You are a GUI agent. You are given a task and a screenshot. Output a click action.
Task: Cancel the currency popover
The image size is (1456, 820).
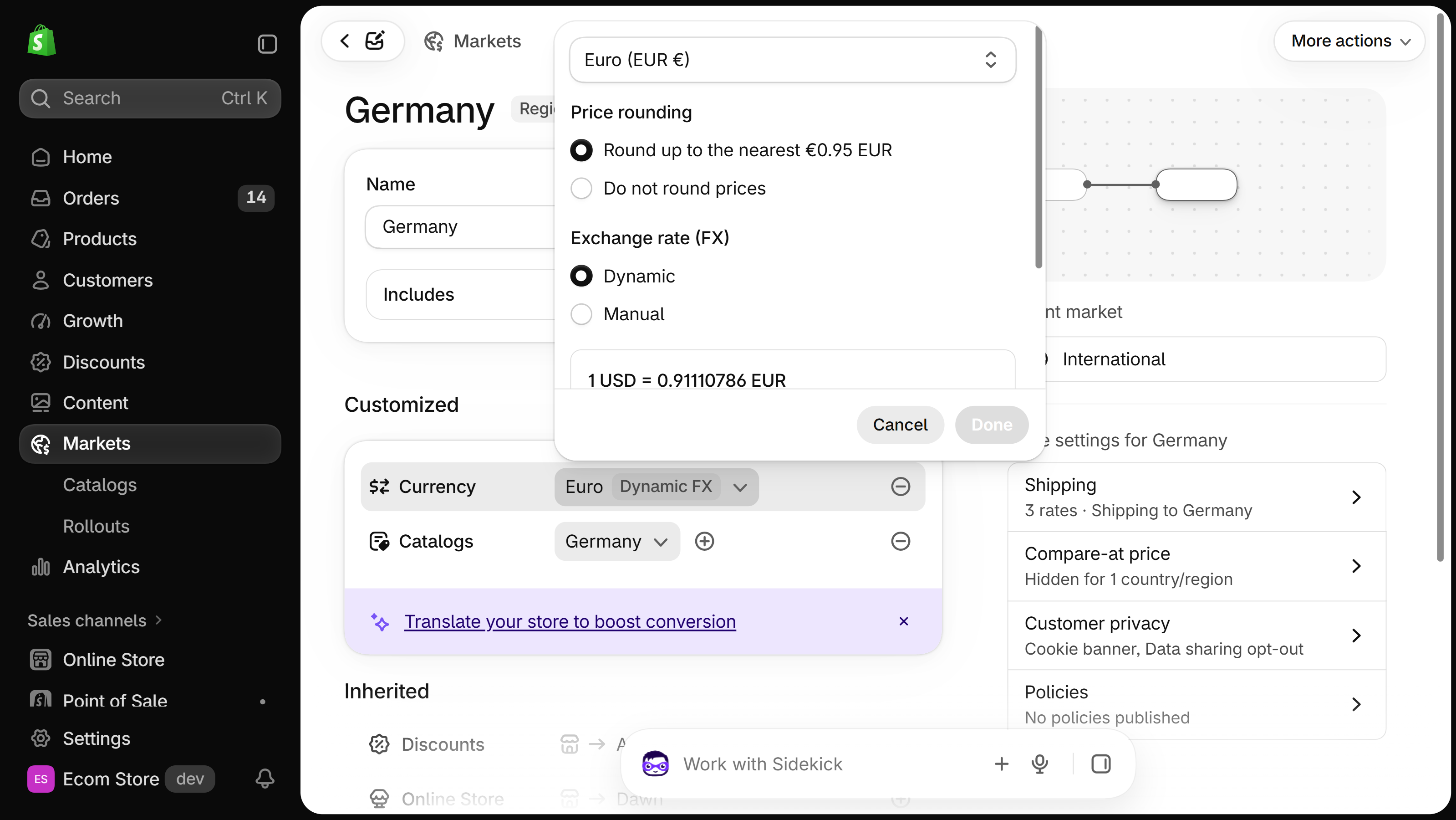point(900,425)
